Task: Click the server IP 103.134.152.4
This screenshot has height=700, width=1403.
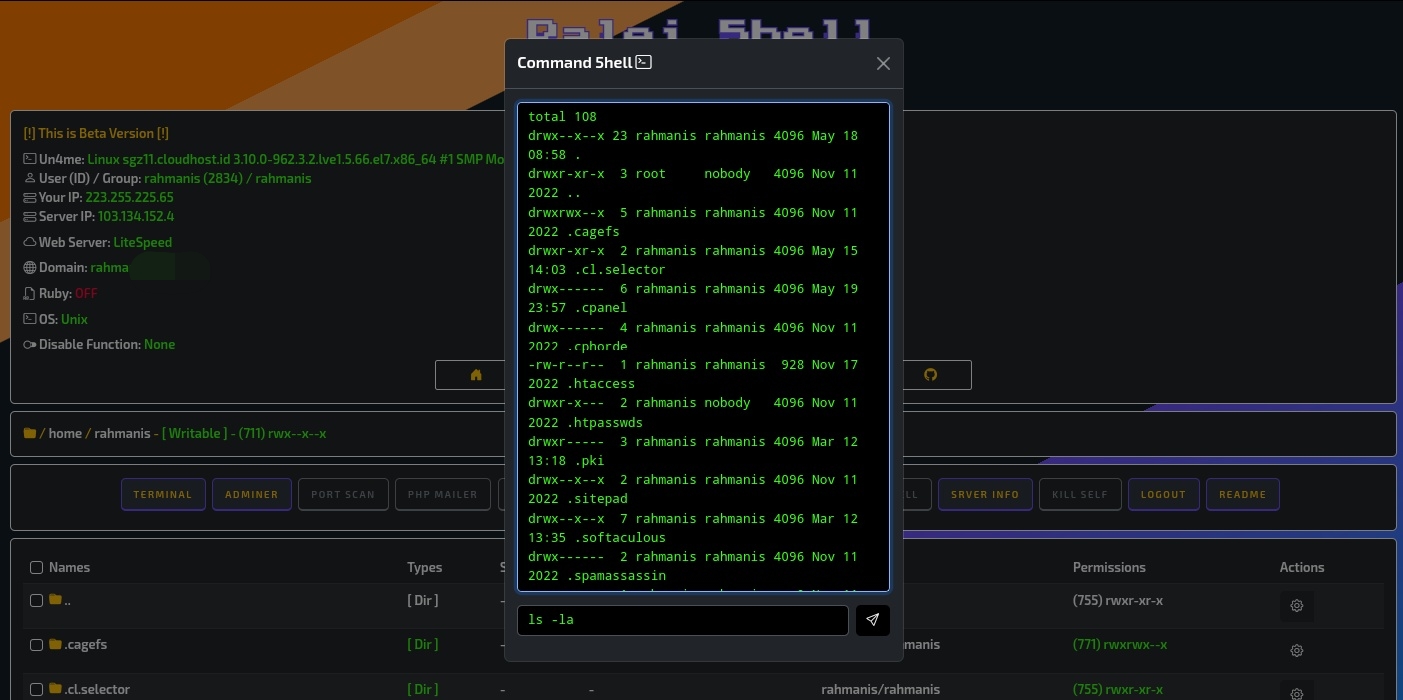Action: tap(136, 216)
